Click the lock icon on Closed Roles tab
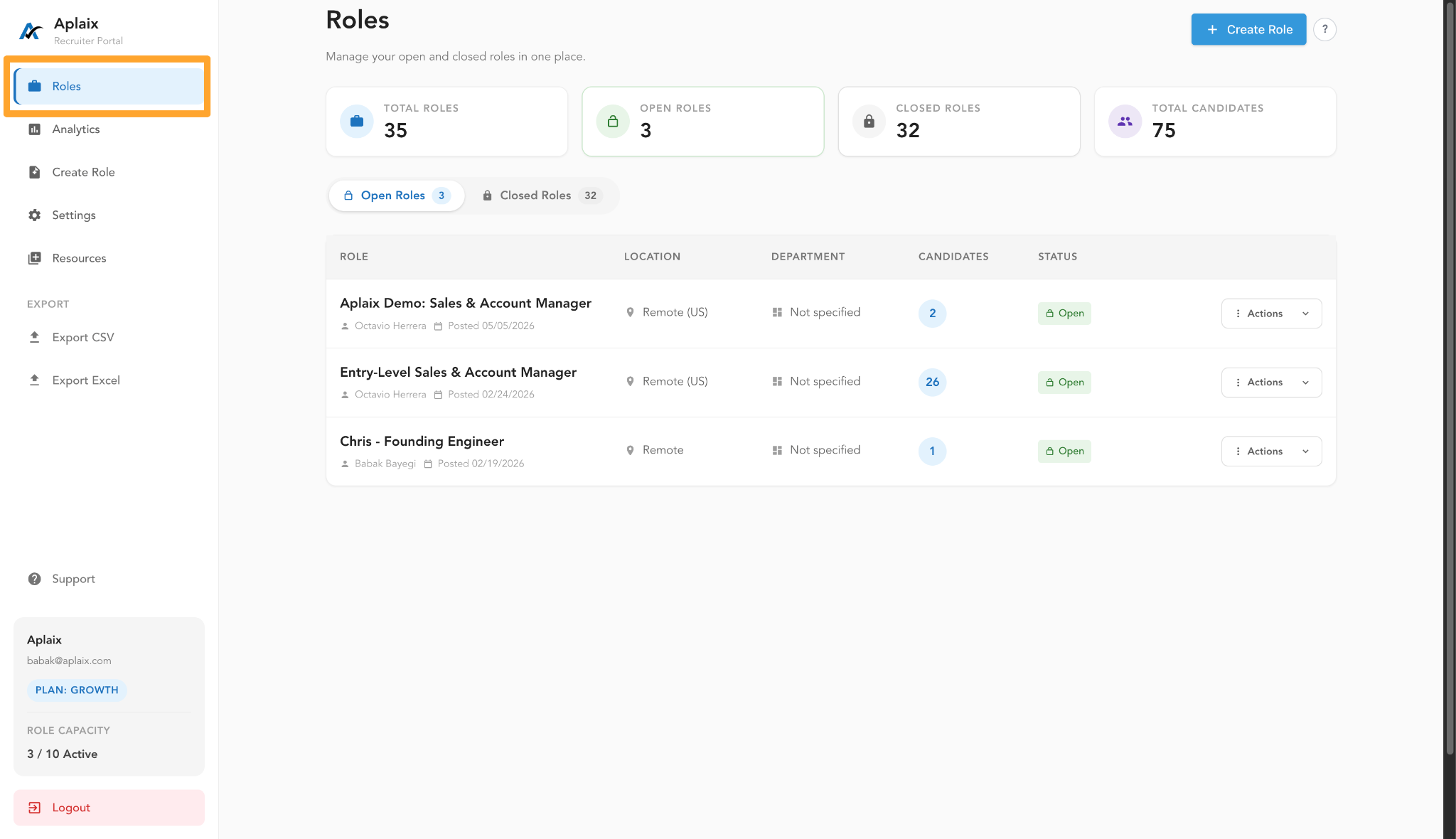The height and width of the screenshot is (839, 1456). point(487,196)
